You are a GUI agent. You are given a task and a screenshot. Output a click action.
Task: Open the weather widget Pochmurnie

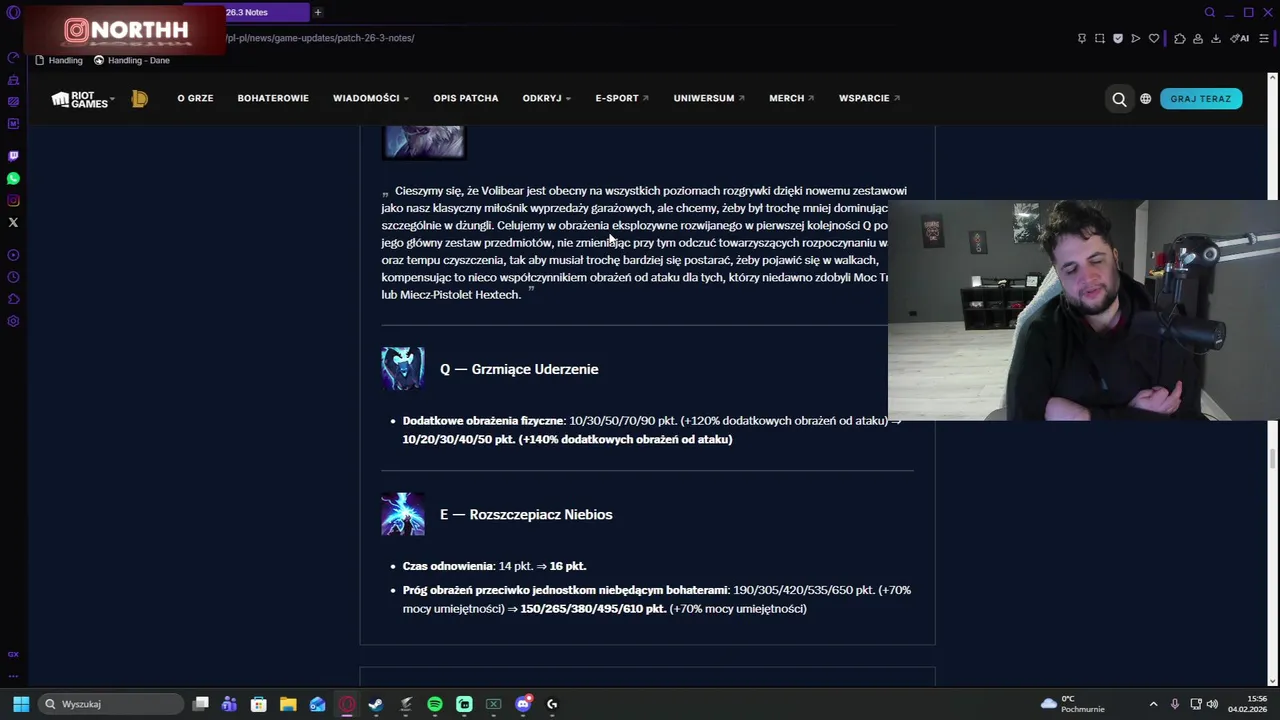click(1072, 704)
